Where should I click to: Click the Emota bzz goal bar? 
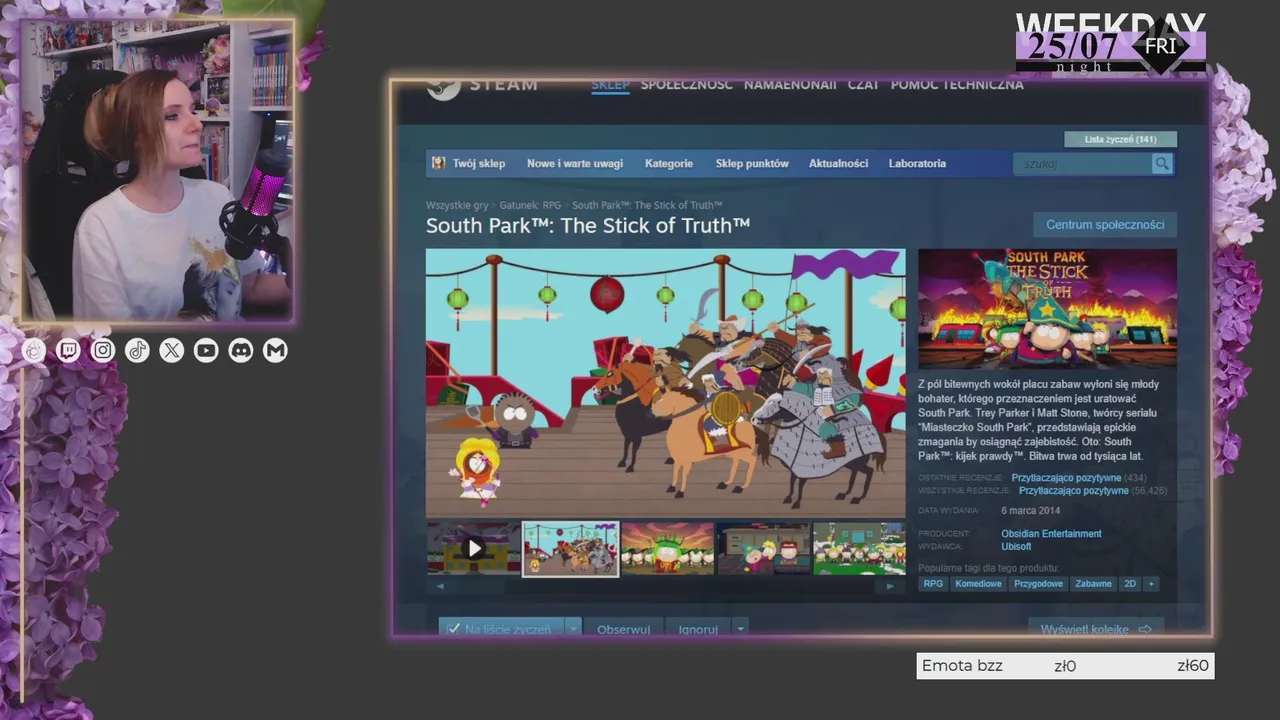tap(1065, 666)
